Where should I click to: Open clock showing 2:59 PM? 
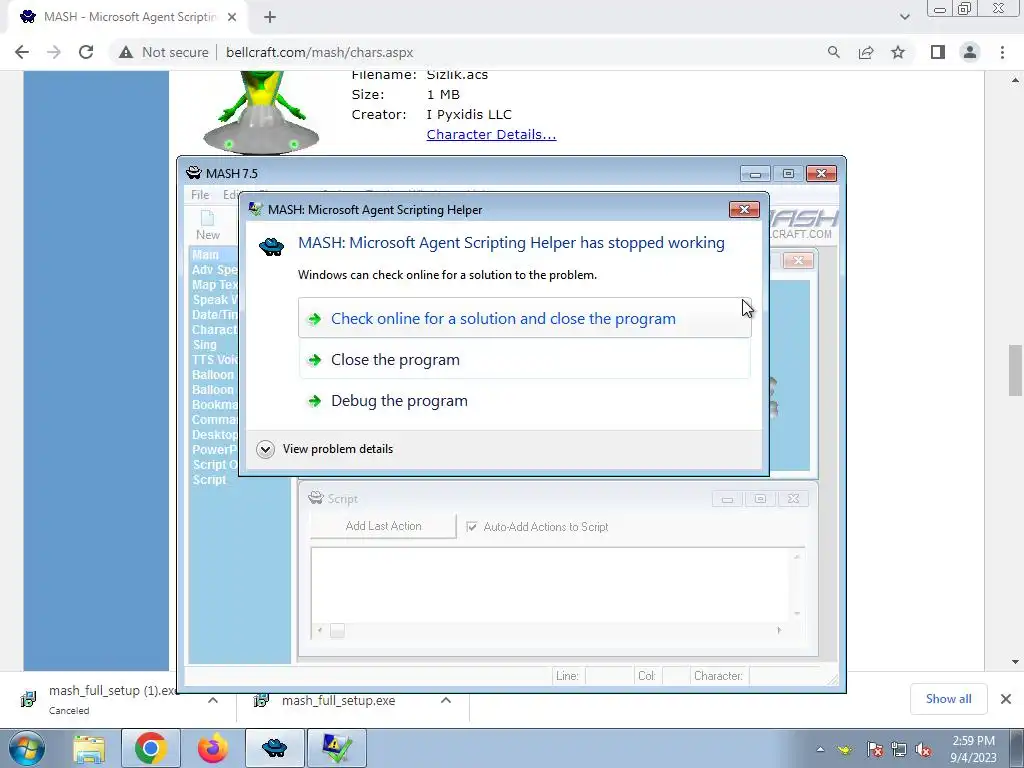tap(973, 749)
